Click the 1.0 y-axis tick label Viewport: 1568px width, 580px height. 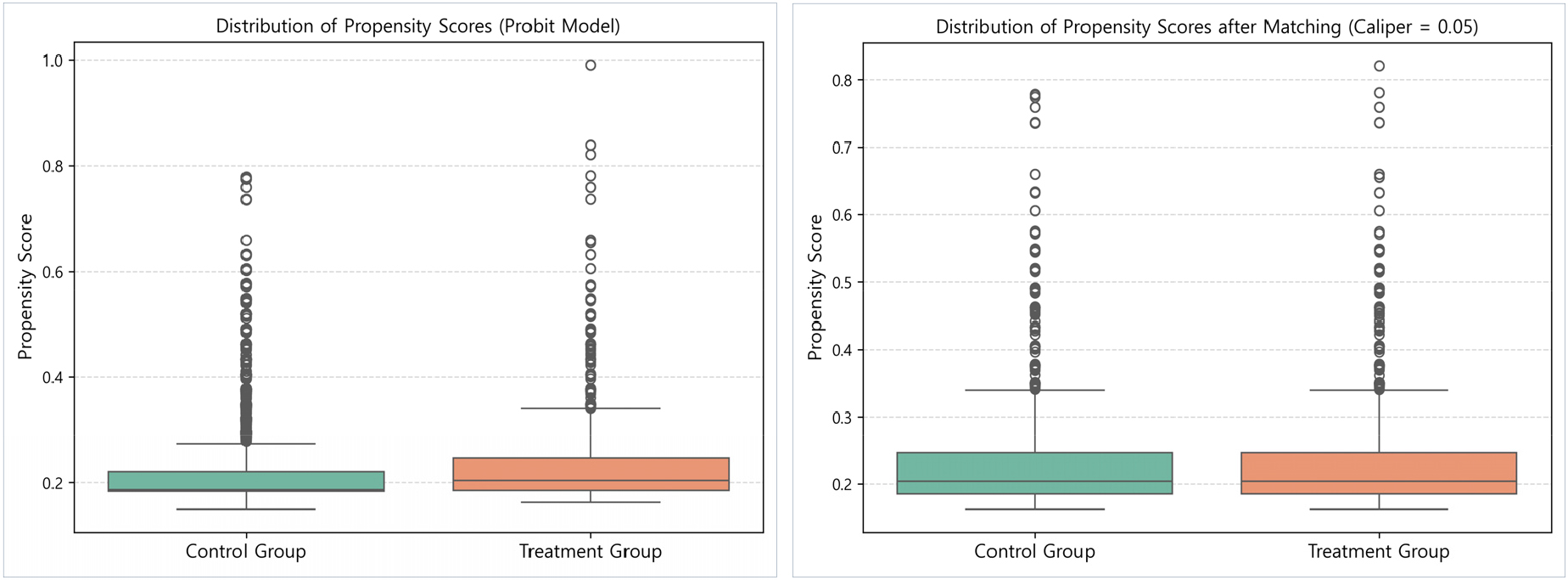coord(53,60)
